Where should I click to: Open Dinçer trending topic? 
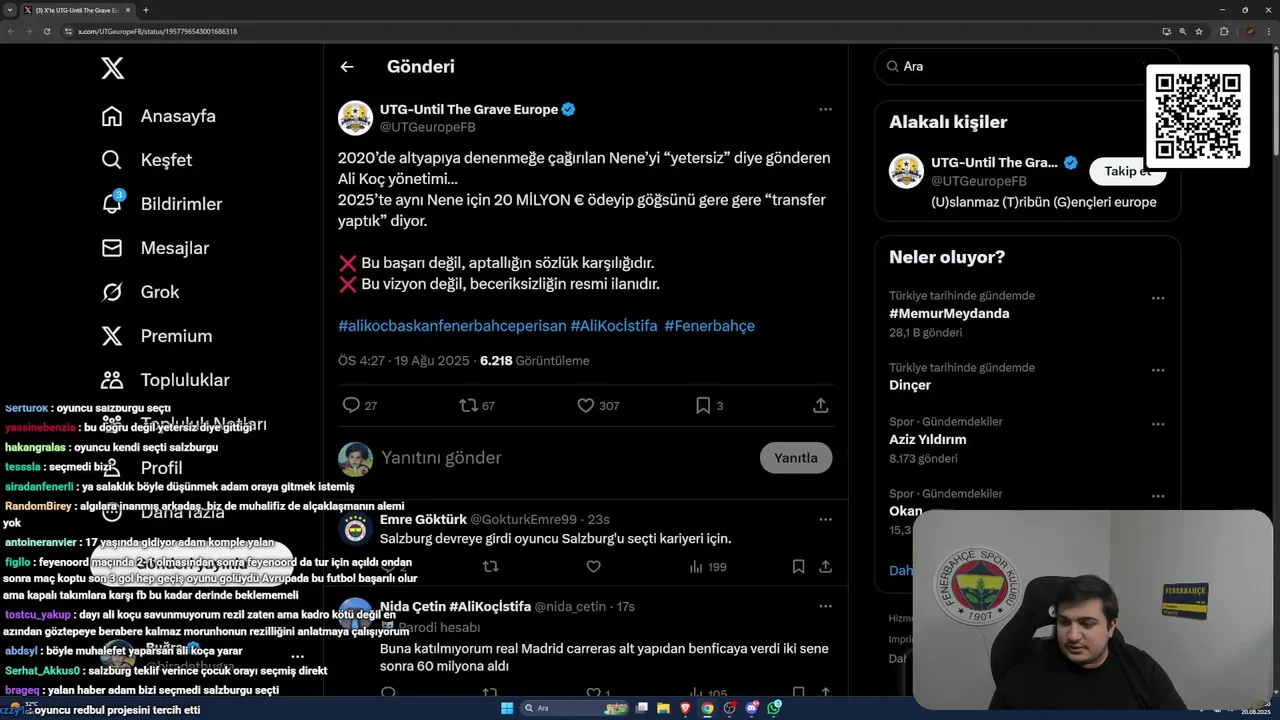click(910, 385)
